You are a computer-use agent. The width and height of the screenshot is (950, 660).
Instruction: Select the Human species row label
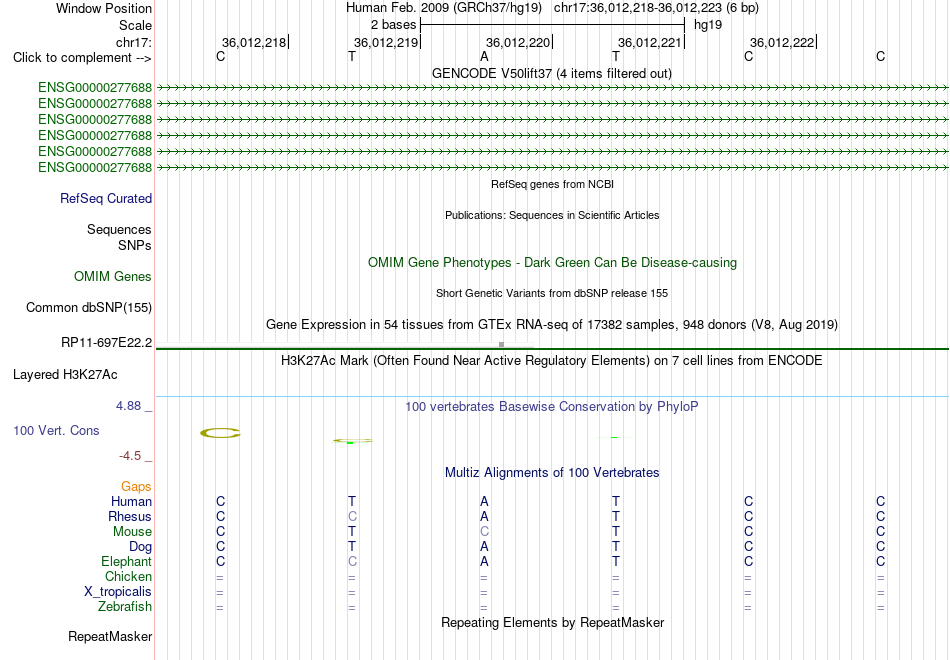[x=131, y=501]
